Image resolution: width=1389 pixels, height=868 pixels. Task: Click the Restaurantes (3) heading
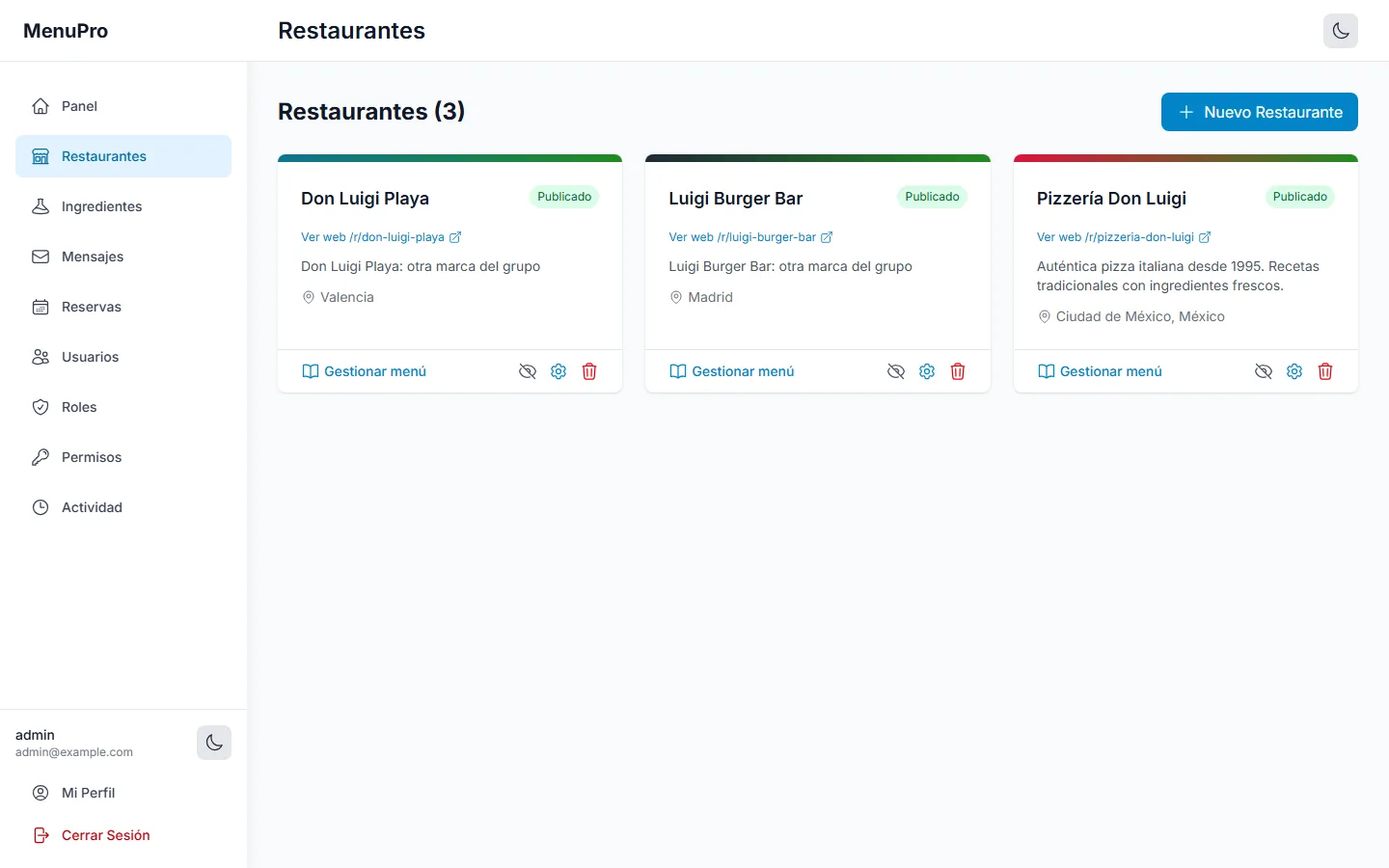pos(371,112)
